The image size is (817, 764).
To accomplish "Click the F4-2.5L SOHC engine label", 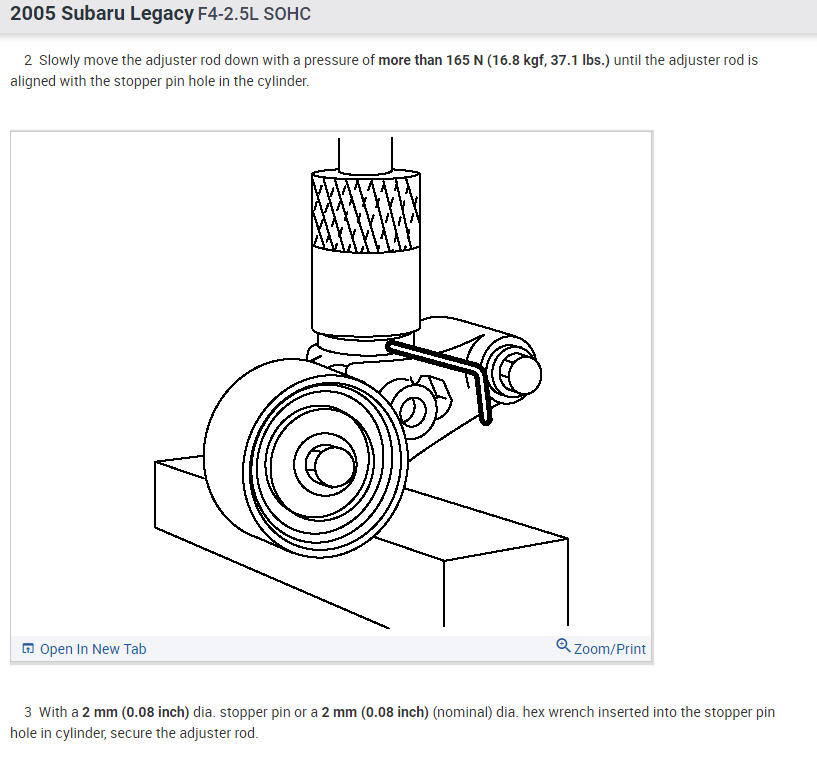I will click(254, 14).
